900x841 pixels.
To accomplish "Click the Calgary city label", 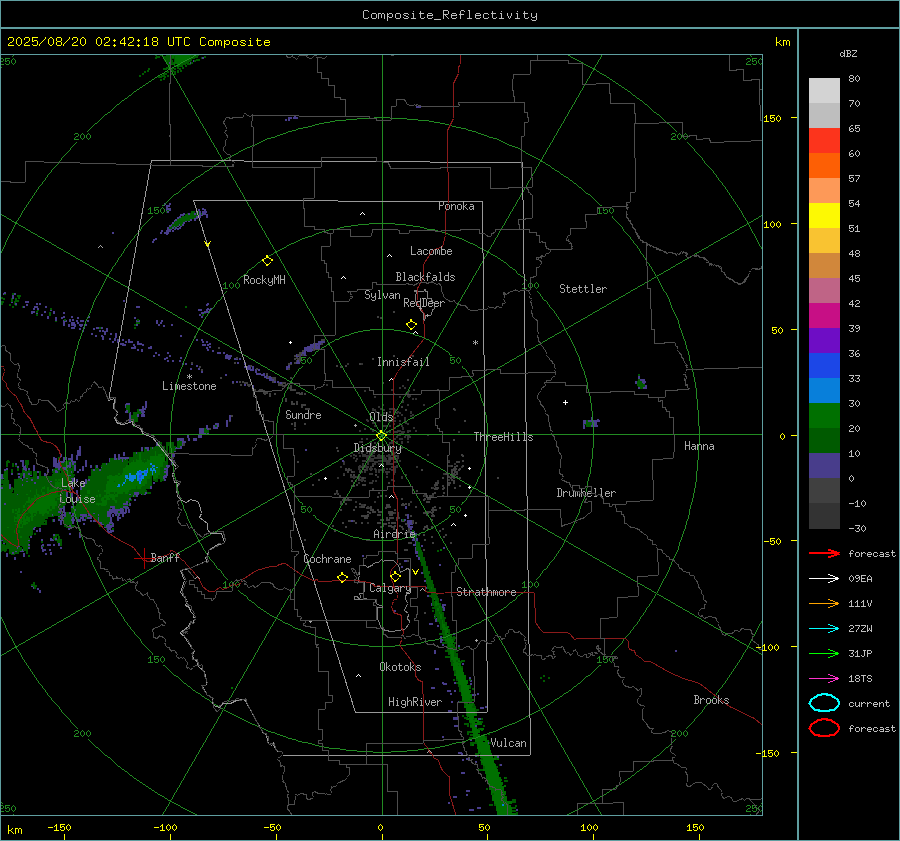I will [x=390, y=588].
